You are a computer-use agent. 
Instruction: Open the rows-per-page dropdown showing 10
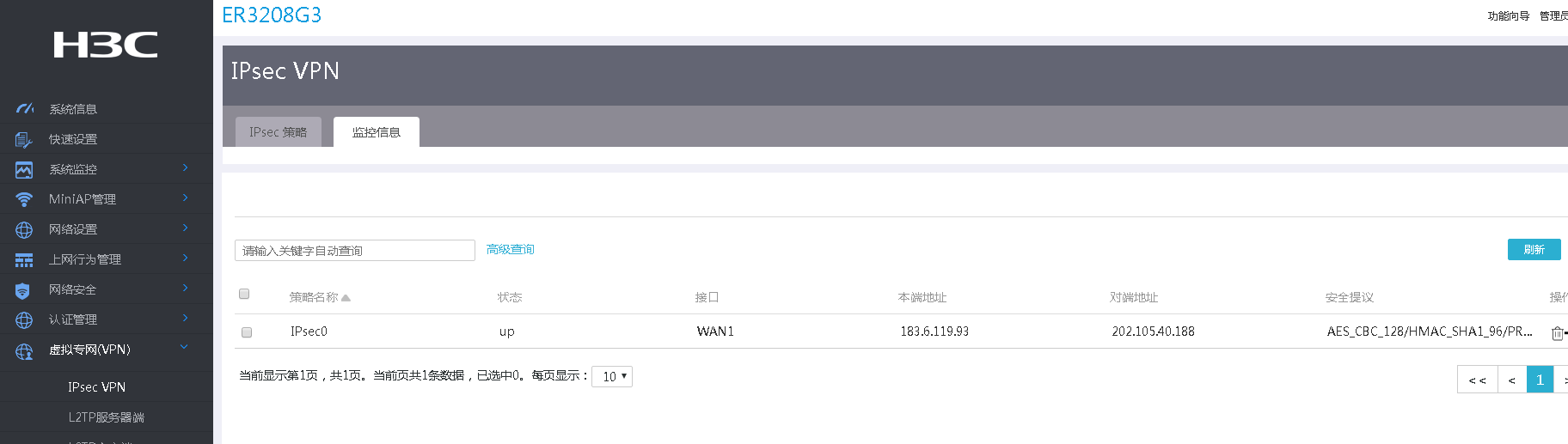[x=612, y=376]
